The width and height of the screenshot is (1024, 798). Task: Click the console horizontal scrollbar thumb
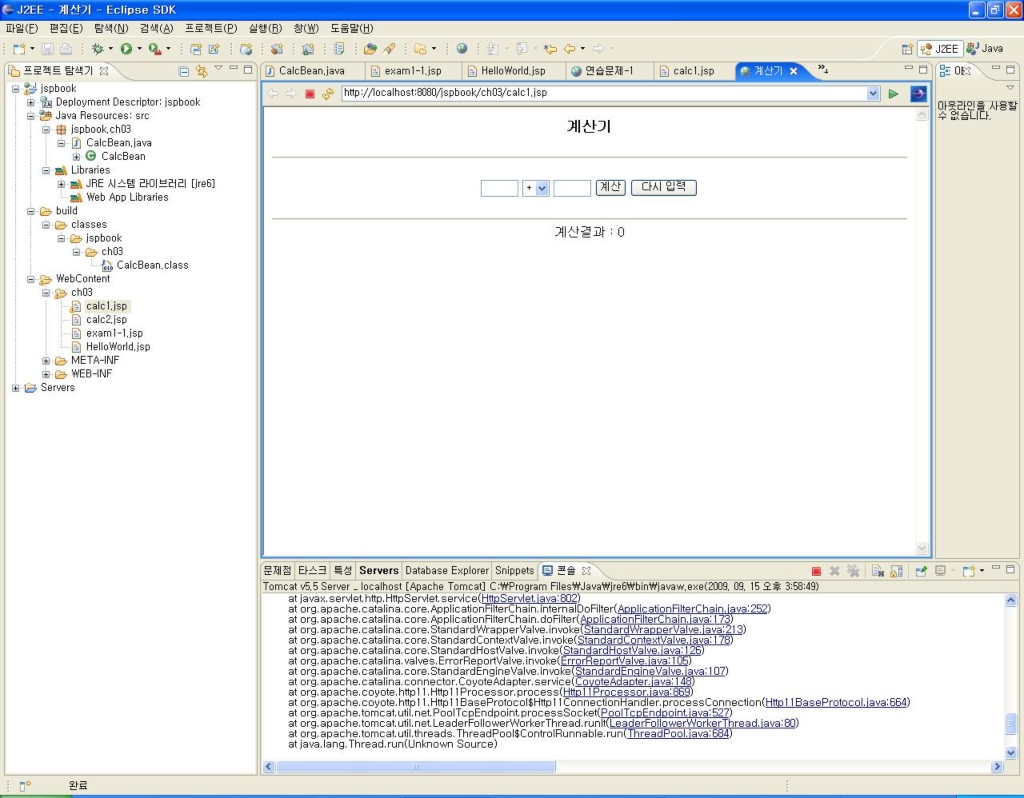tap(416, 766)
